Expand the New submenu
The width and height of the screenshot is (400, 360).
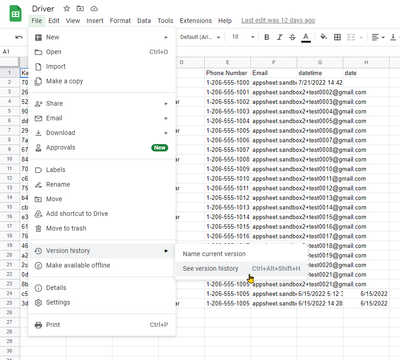pyautogui.click(x=102, y=37)
